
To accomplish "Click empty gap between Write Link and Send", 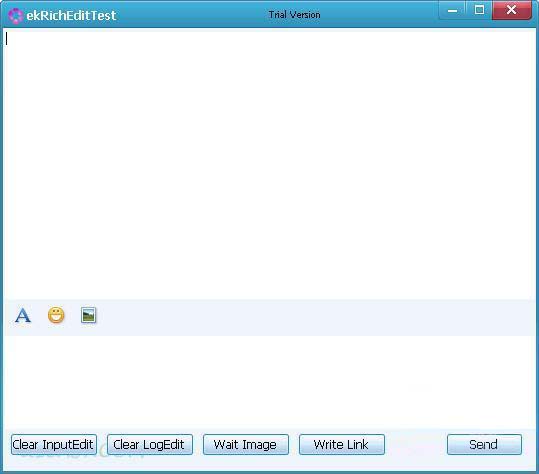I will click(416, 444).
